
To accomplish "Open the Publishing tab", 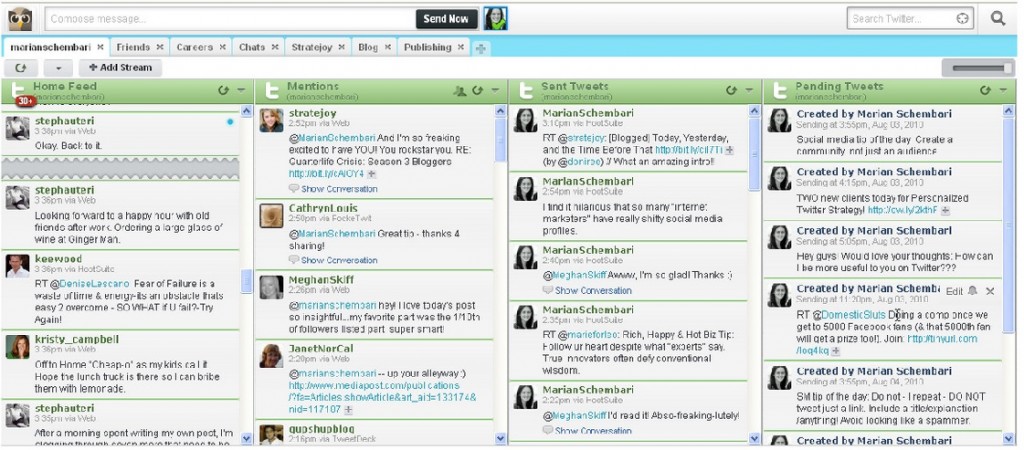I will [427, 47].
